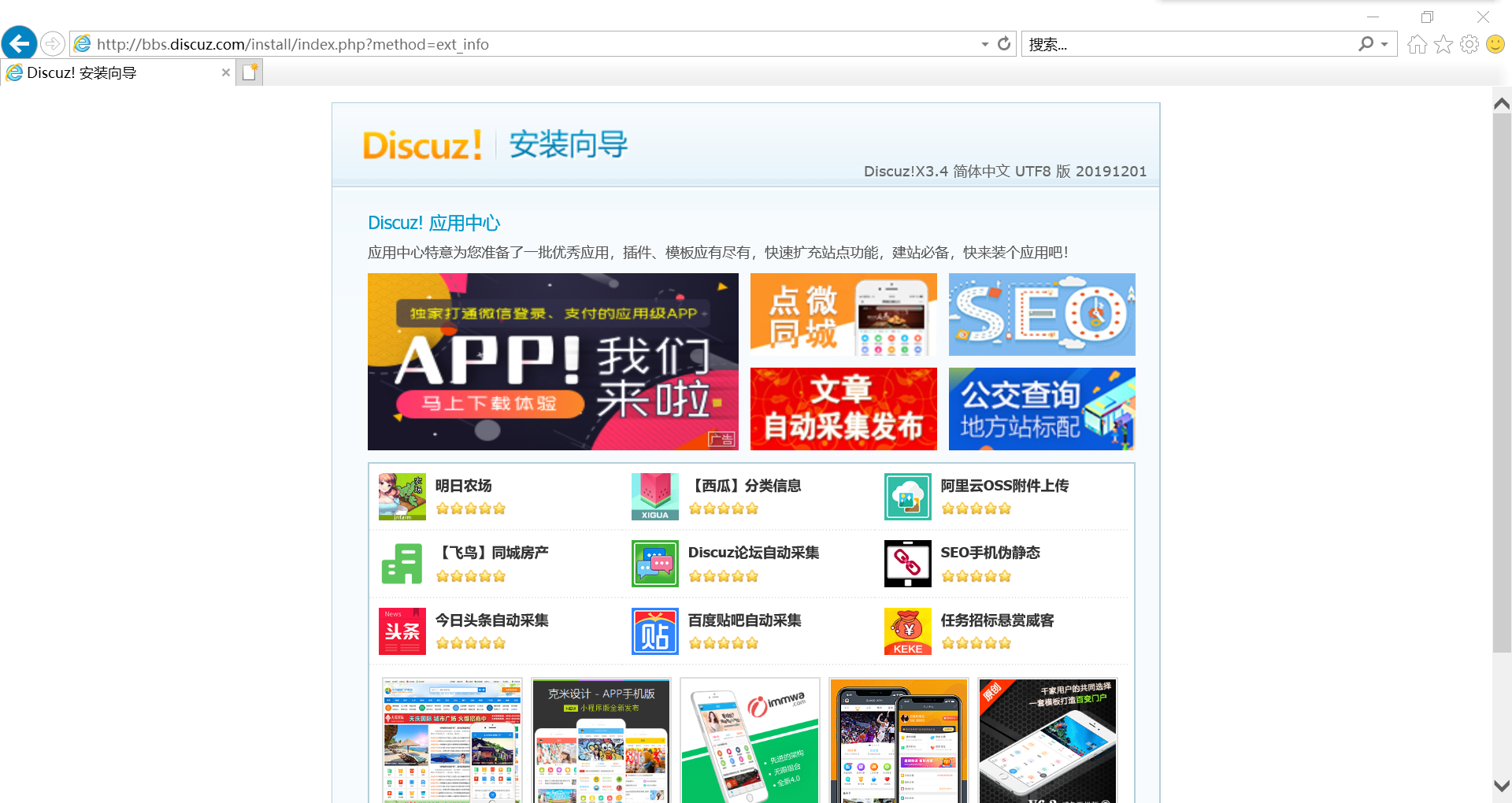The image size is (1512, 803).
Task: Click the 西瓜 XIGUA app icon
Action: click(655, 497)
